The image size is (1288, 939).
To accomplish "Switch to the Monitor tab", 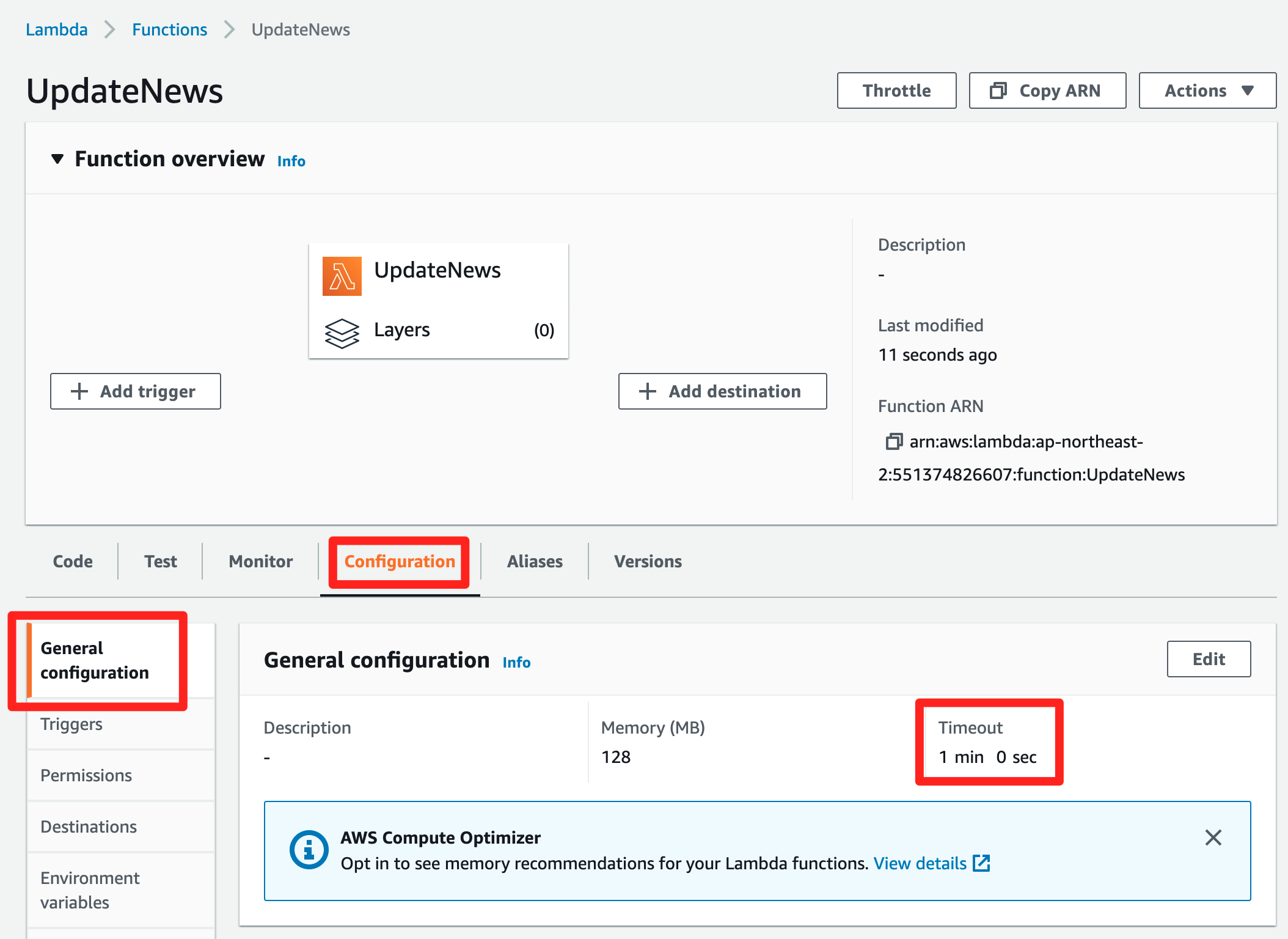I will [x=261, y=561].
